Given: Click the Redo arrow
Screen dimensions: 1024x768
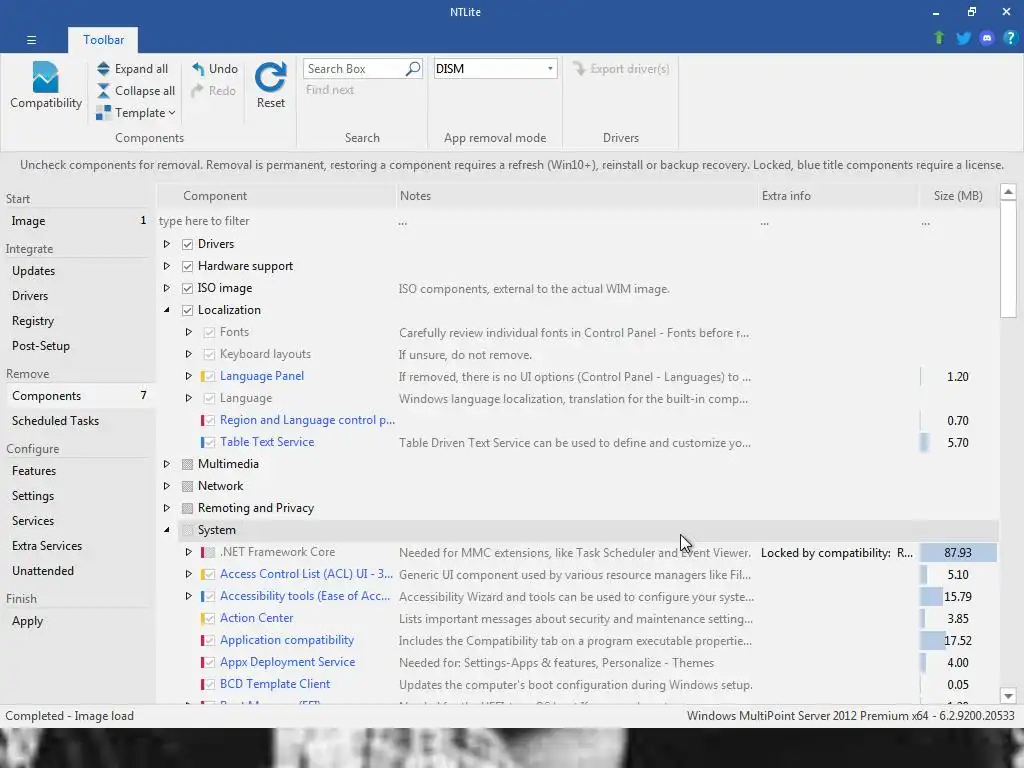Looking at the screenshot, I should [x=198, y=91].
